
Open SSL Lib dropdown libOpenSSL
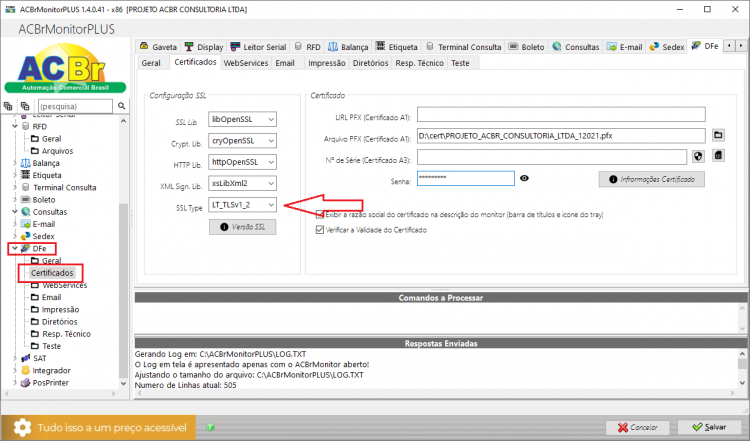click(x=243, y=119)
